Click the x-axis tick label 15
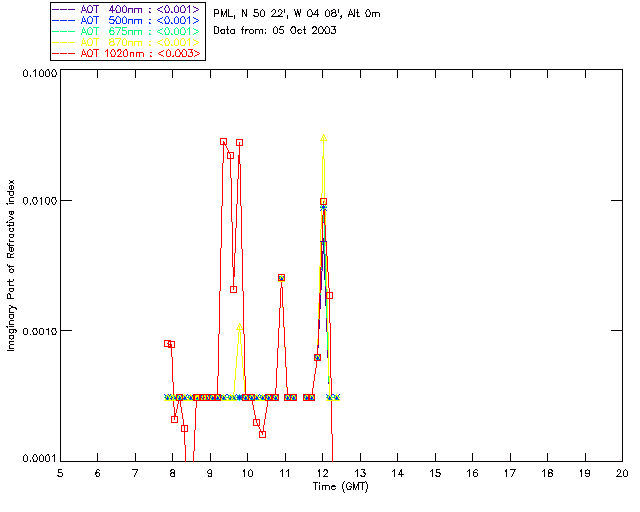 pos(435,473)
